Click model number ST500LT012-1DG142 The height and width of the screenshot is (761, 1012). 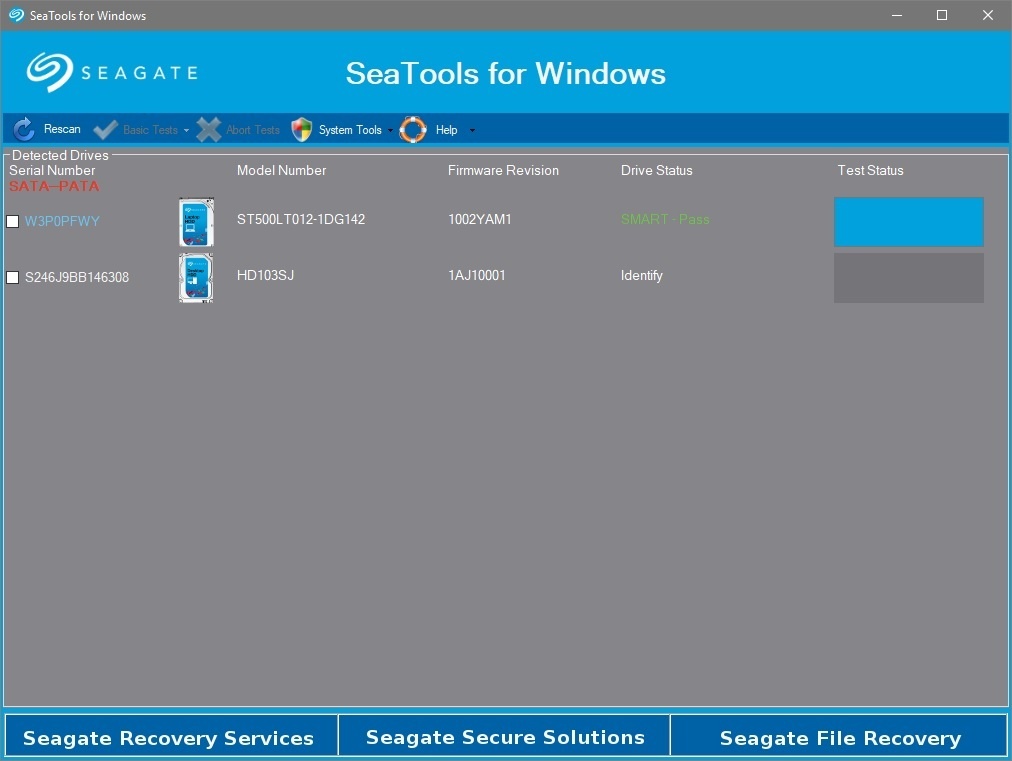coord(301,219)
